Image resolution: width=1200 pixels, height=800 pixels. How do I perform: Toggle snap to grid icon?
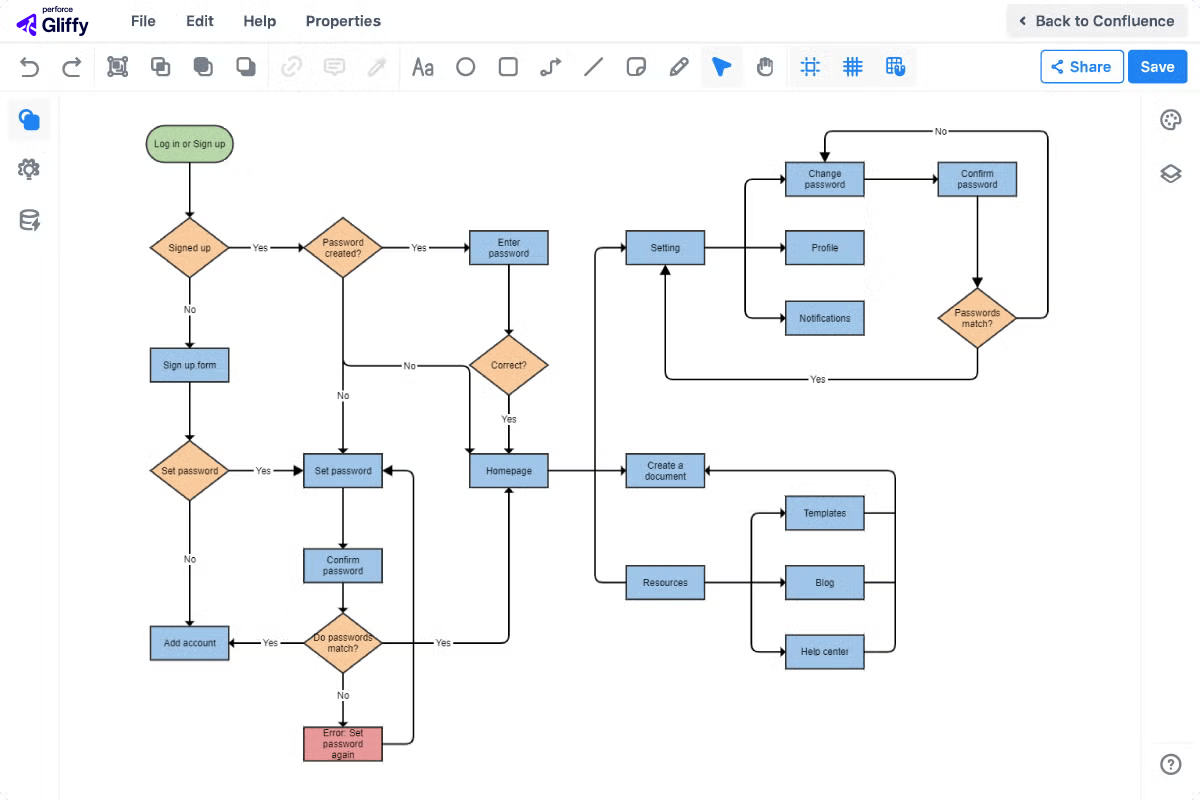point(811,67)
